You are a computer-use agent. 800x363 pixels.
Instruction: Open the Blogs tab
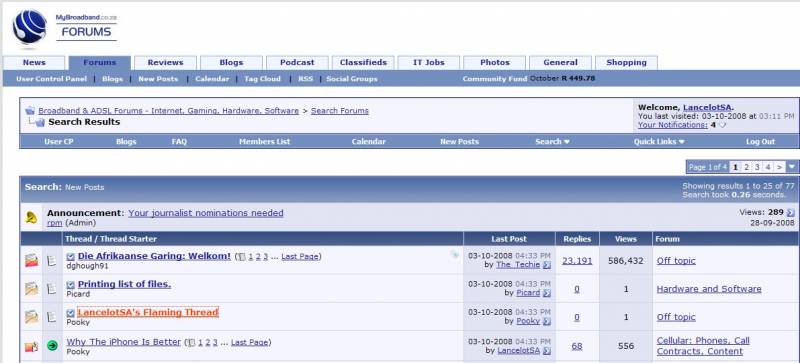tap(231, 62)
